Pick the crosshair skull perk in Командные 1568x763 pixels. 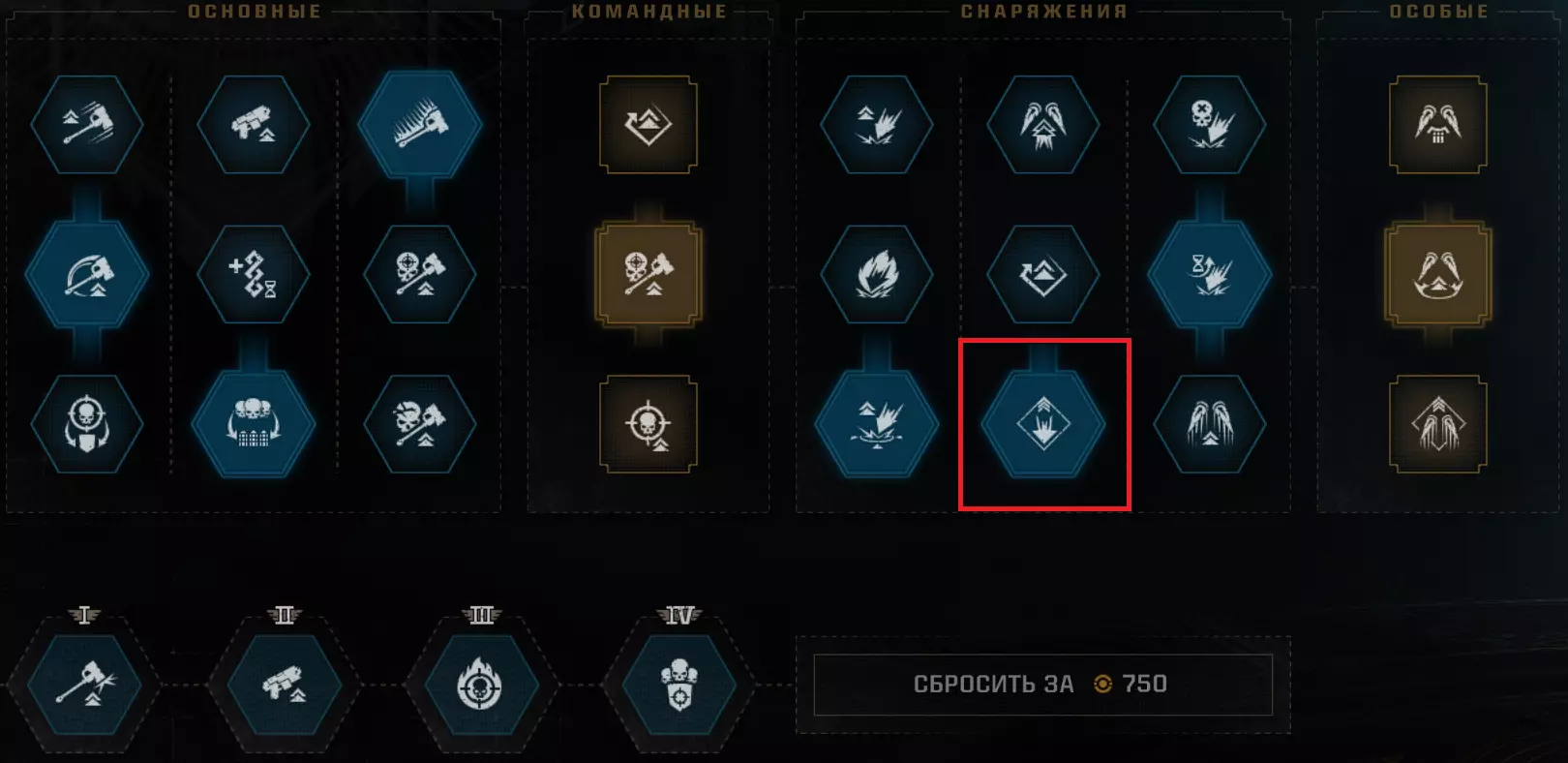[648, 424]
